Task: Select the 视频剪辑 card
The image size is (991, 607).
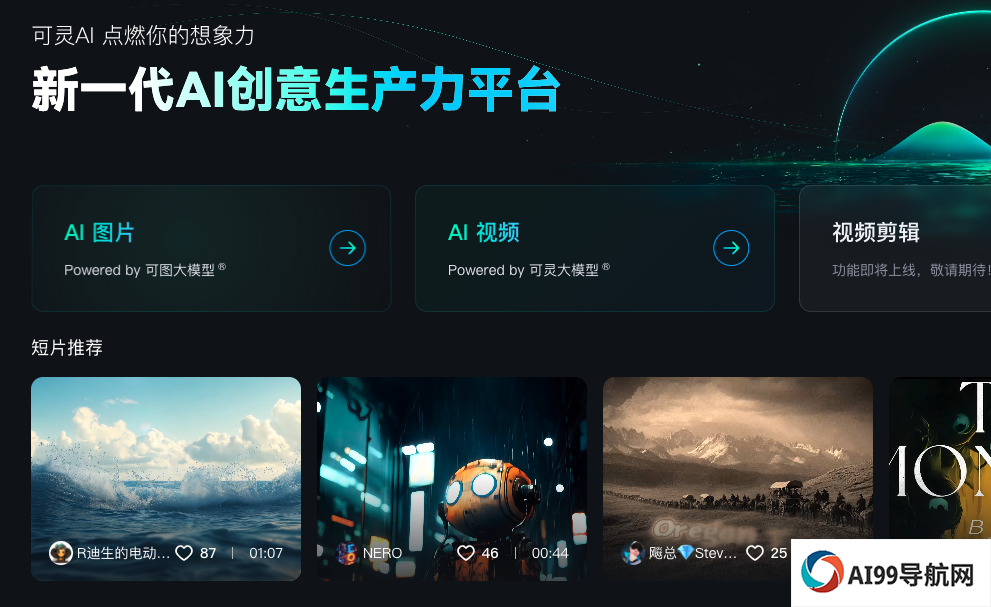Action: point(895,248)
